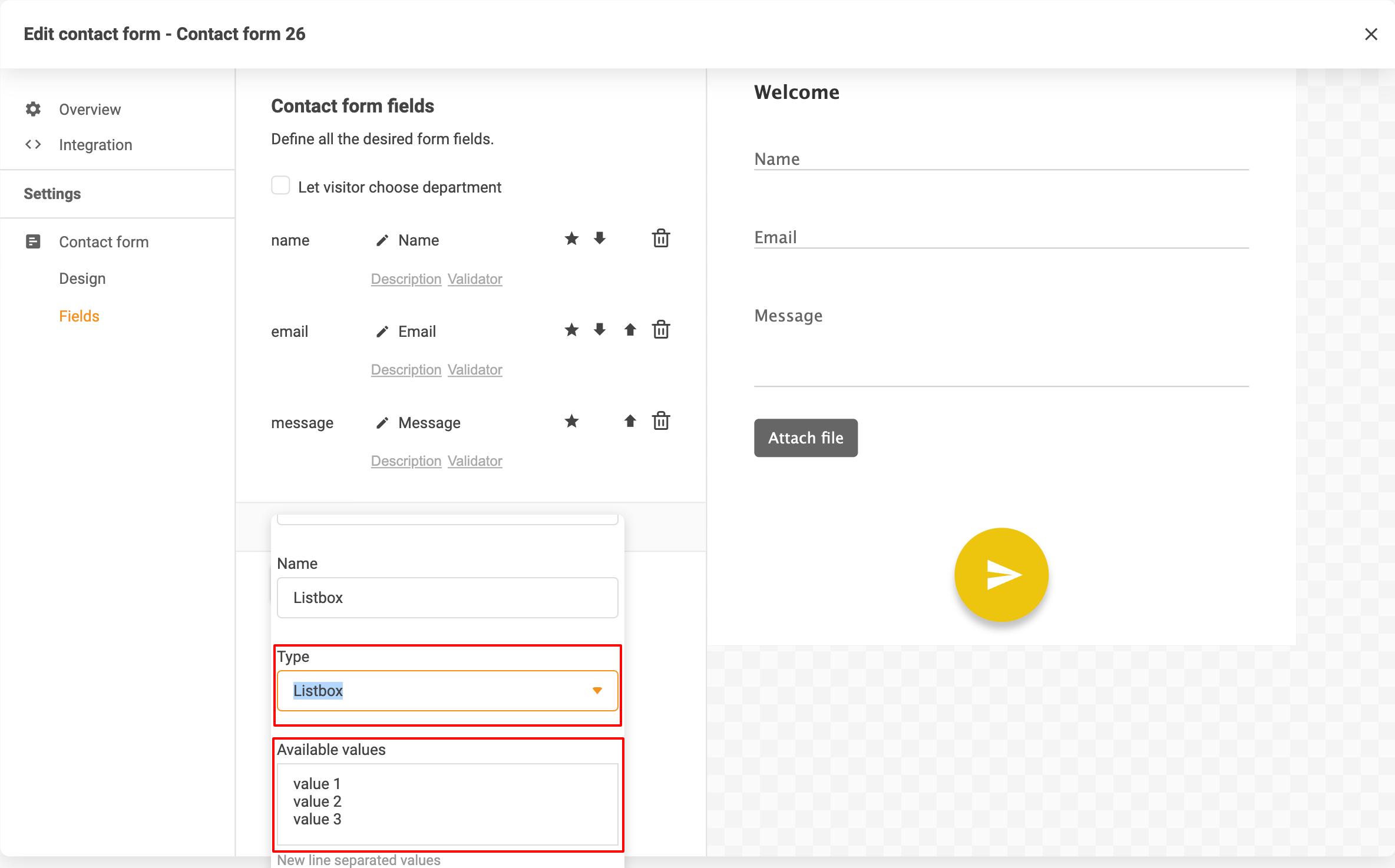Delete the name field with trash icon
The width and height of the screenshot is (1395, 868).
[660, 238]
